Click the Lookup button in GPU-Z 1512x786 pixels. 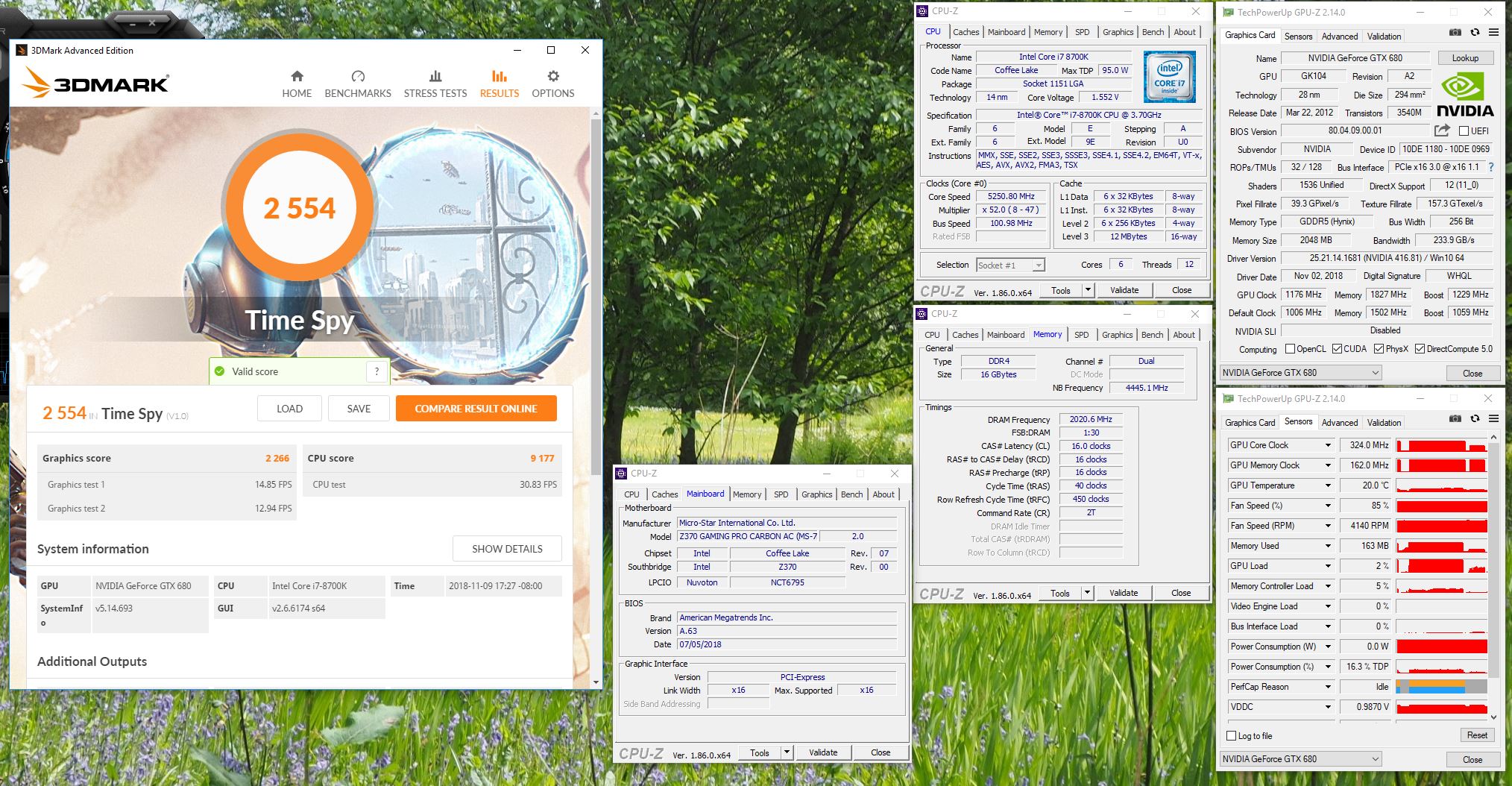[1464, 58]
